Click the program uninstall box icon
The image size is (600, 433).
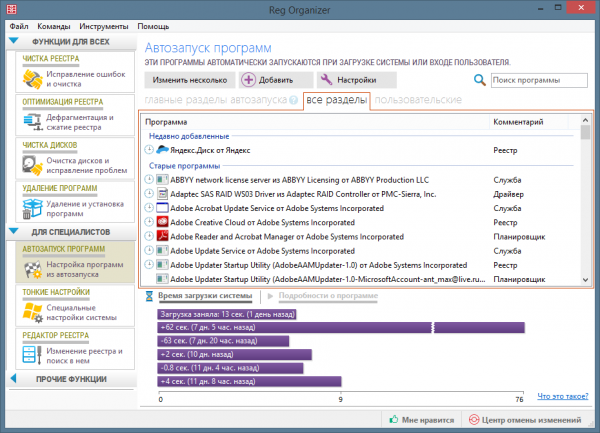click(32, 208)
